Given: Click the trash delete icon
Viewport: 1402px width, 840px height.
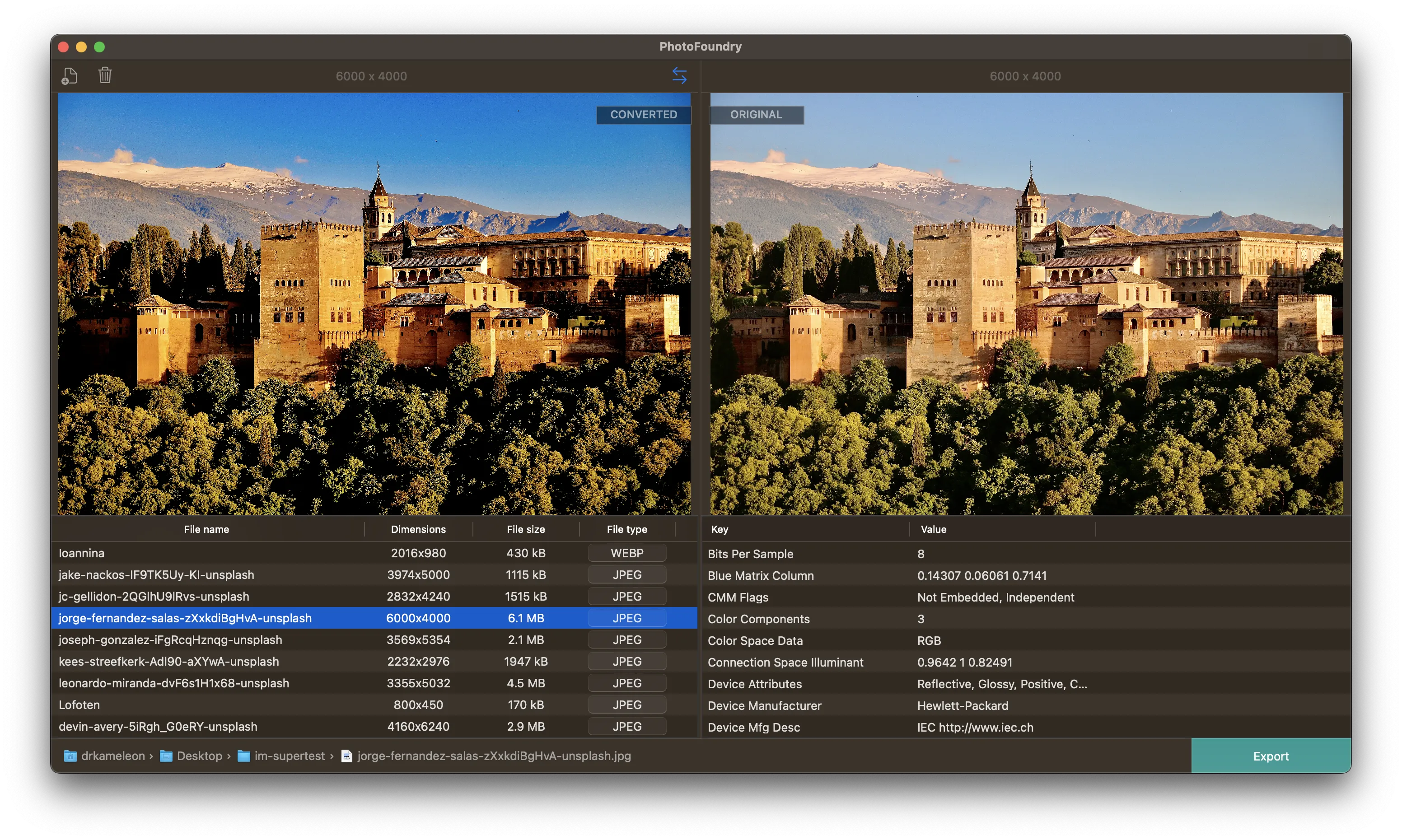Looking at the screenshot, I should pyautogui.click(x=105, y=75).
